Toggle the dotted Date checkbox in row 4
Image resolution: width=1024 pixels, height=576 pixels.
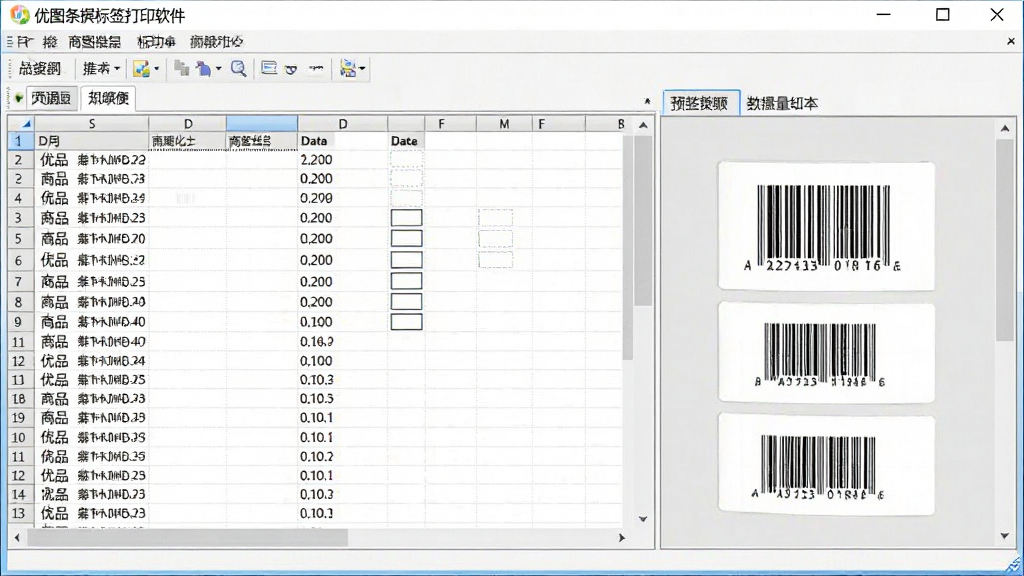pos(406,198)
